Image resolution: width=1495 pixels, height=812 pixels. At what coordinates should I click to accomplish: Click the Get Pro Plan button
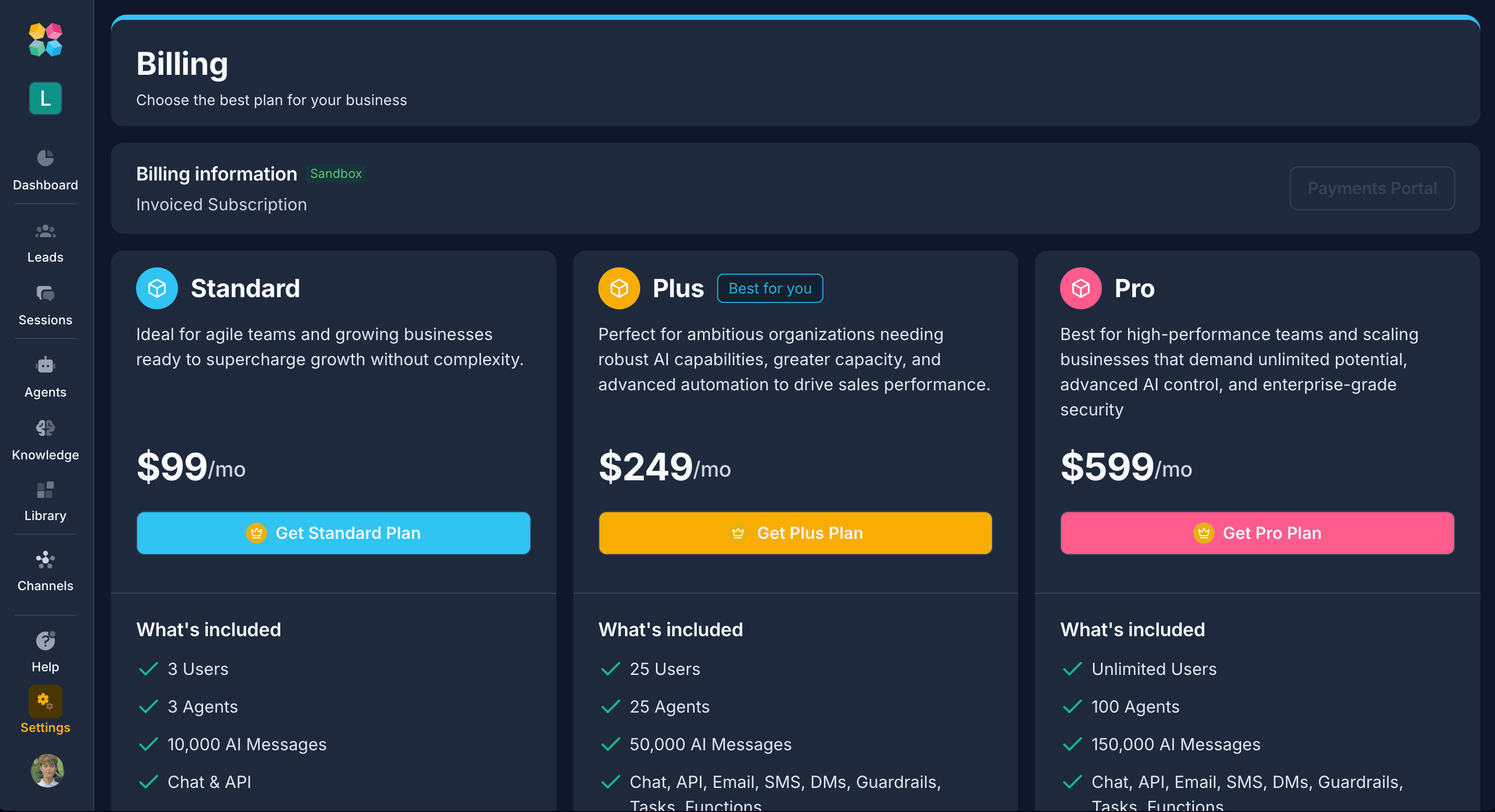1257,533
